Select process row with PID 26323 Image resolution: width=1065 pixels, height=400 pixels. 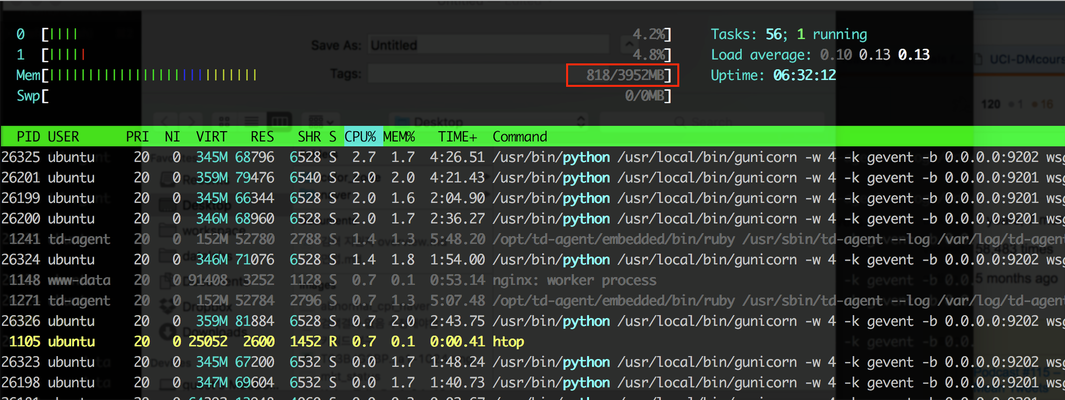coord(532,361)
